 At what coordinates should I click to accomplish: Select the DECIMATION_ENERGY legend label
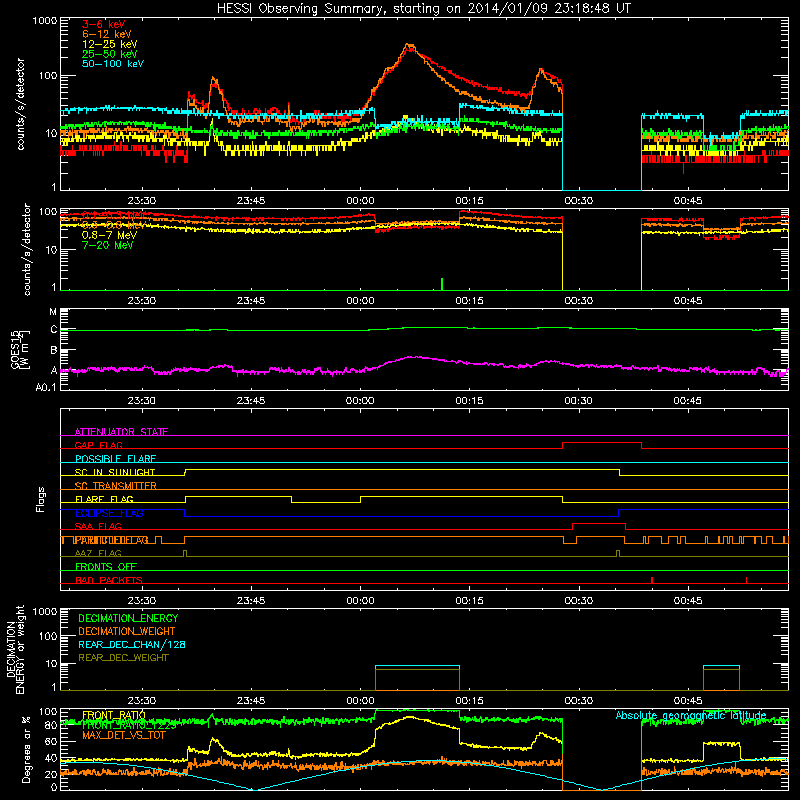point(128,618)
